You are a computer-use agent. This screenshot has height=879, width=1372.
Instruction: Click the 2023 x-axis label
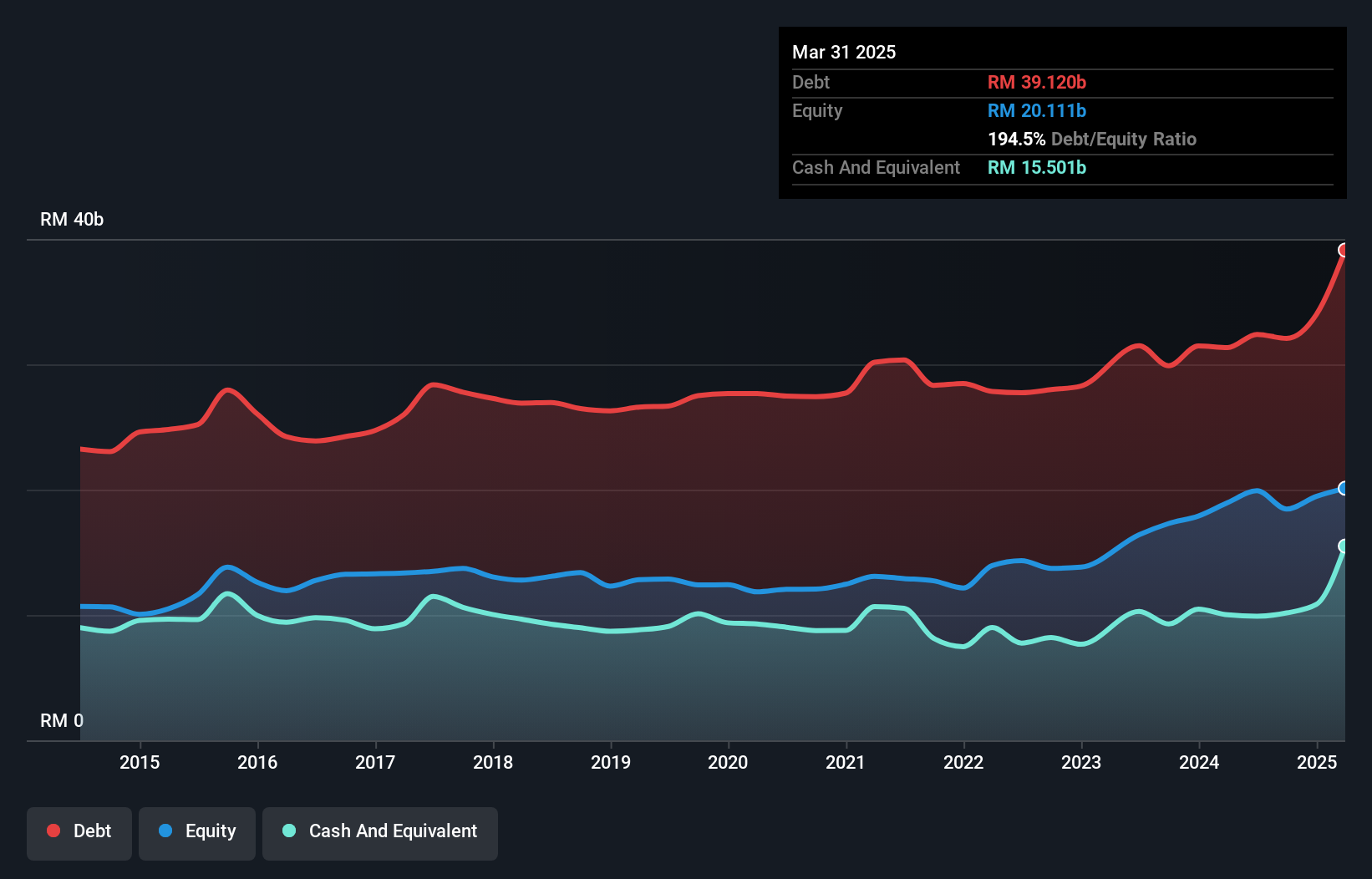click(x=1081, y=762)
